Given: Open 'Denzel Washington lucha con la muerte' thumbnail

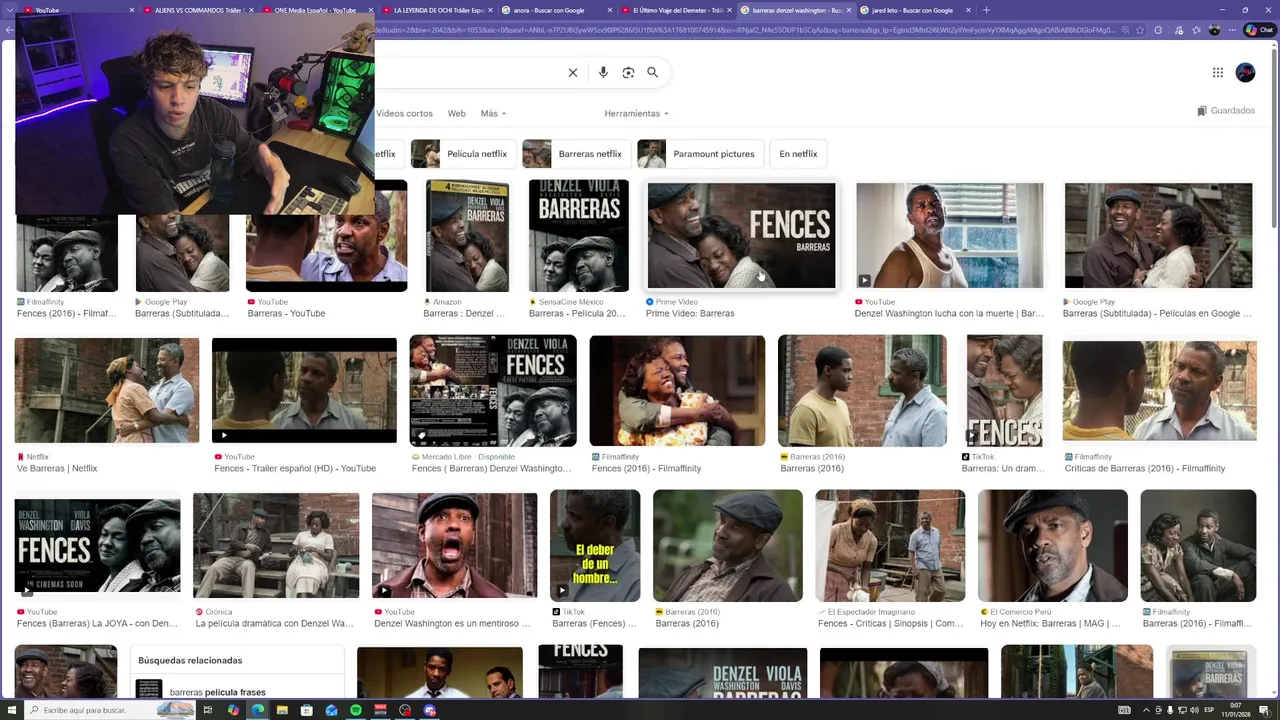Looking at the screenshot, I should coord(949,235).
